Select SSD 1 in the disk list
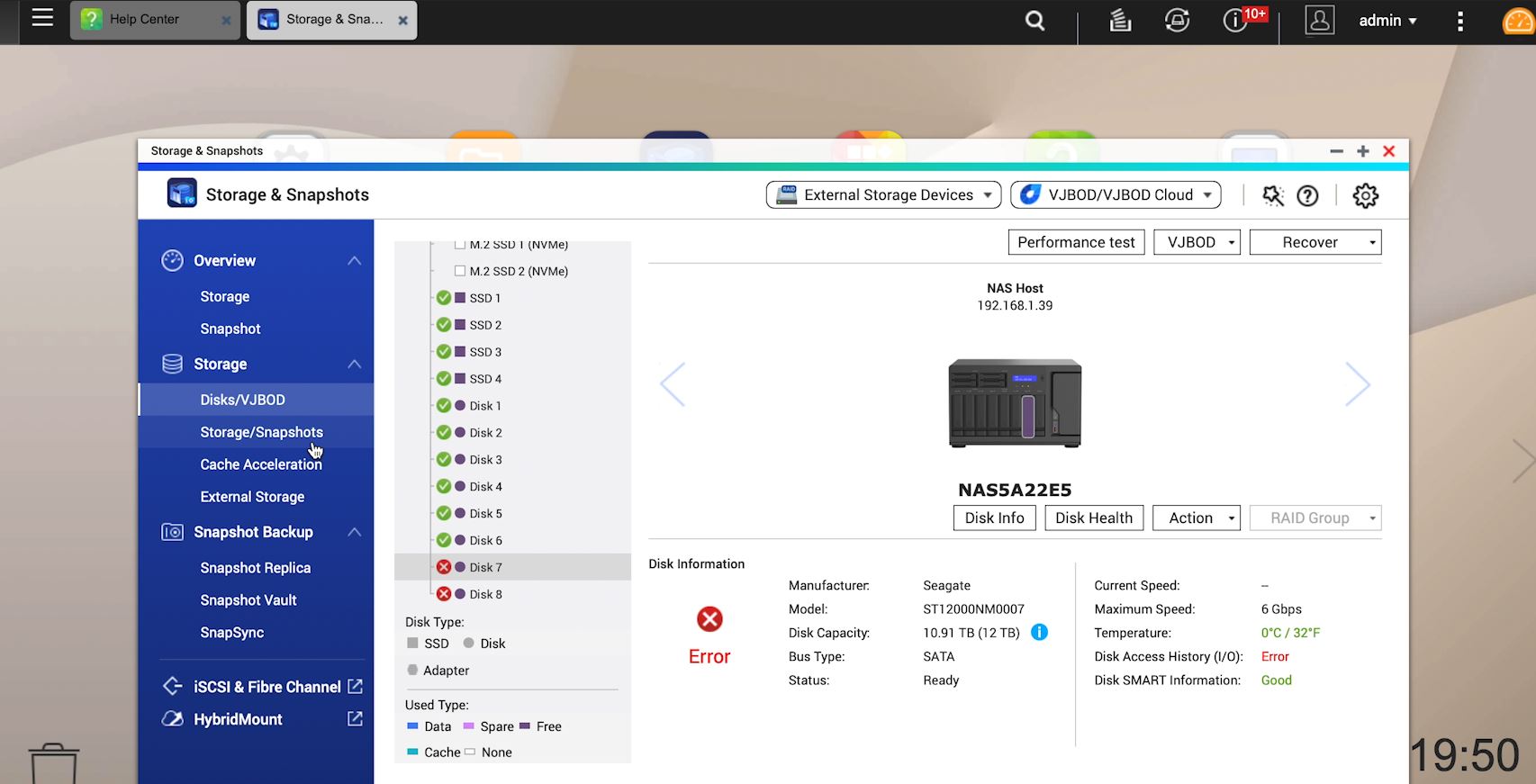The width and height of the screenshot is (1536, 784). (x=484, y=298)
